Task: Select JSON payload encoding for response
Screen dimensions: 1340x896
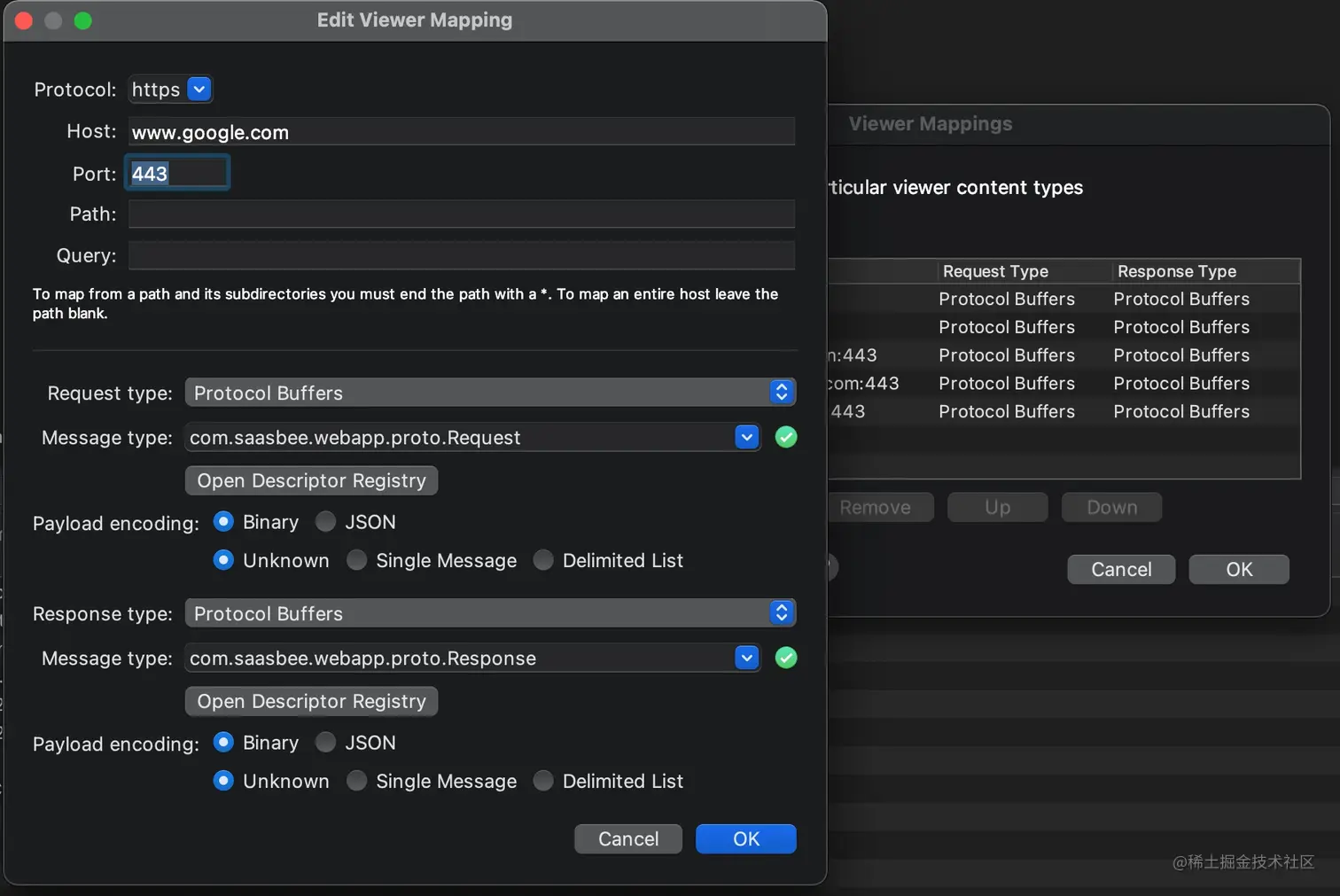Action: pyautogui.click(x=326, y=742)
